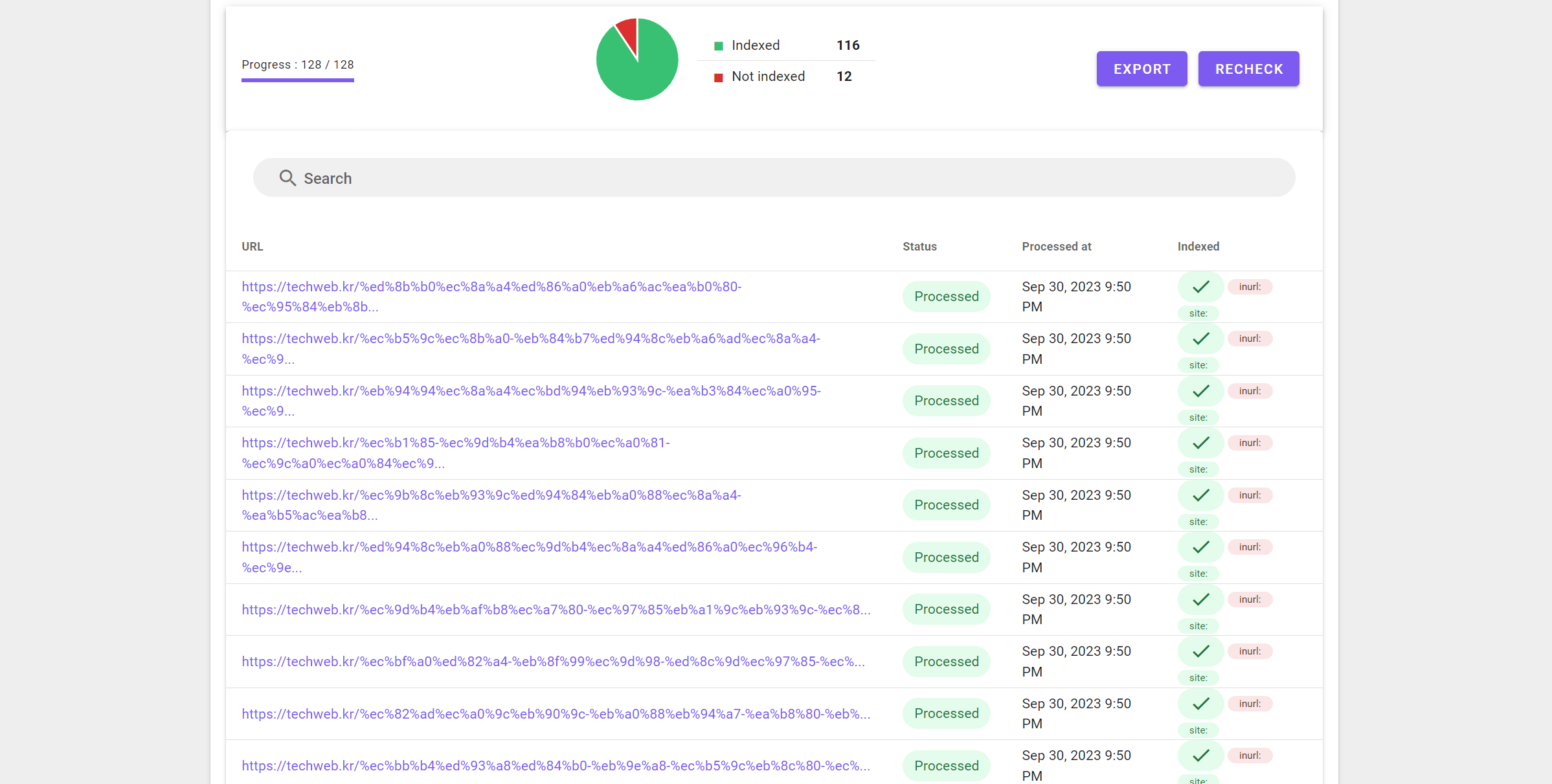Click the inurl: chip in %ec%9d%b4 row
This screenshot has height=784, width=1552.
[x=1250, y=599]
